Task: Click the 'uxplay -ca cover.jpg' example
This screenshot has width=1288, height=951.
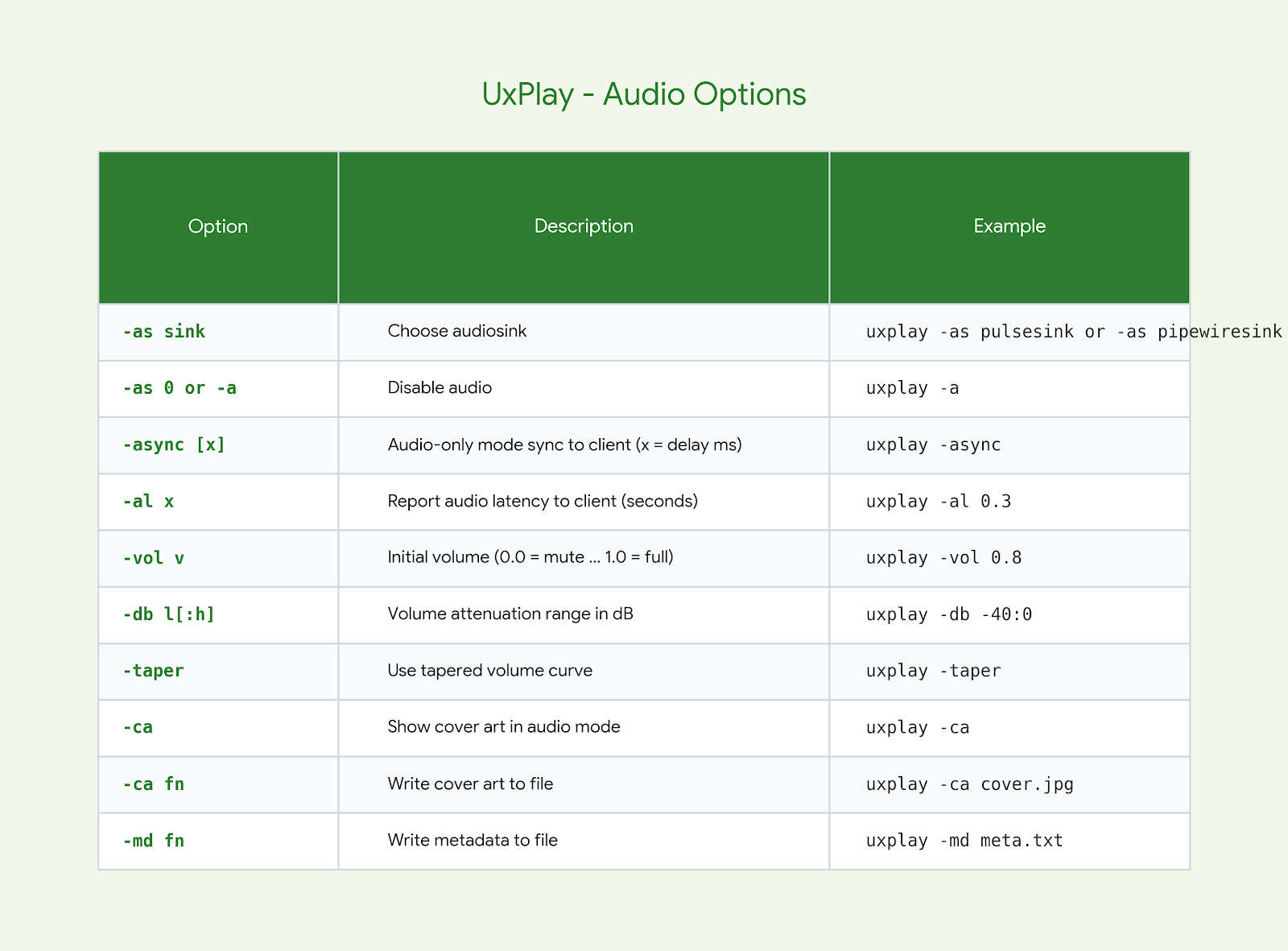Action: pos(970,784)
